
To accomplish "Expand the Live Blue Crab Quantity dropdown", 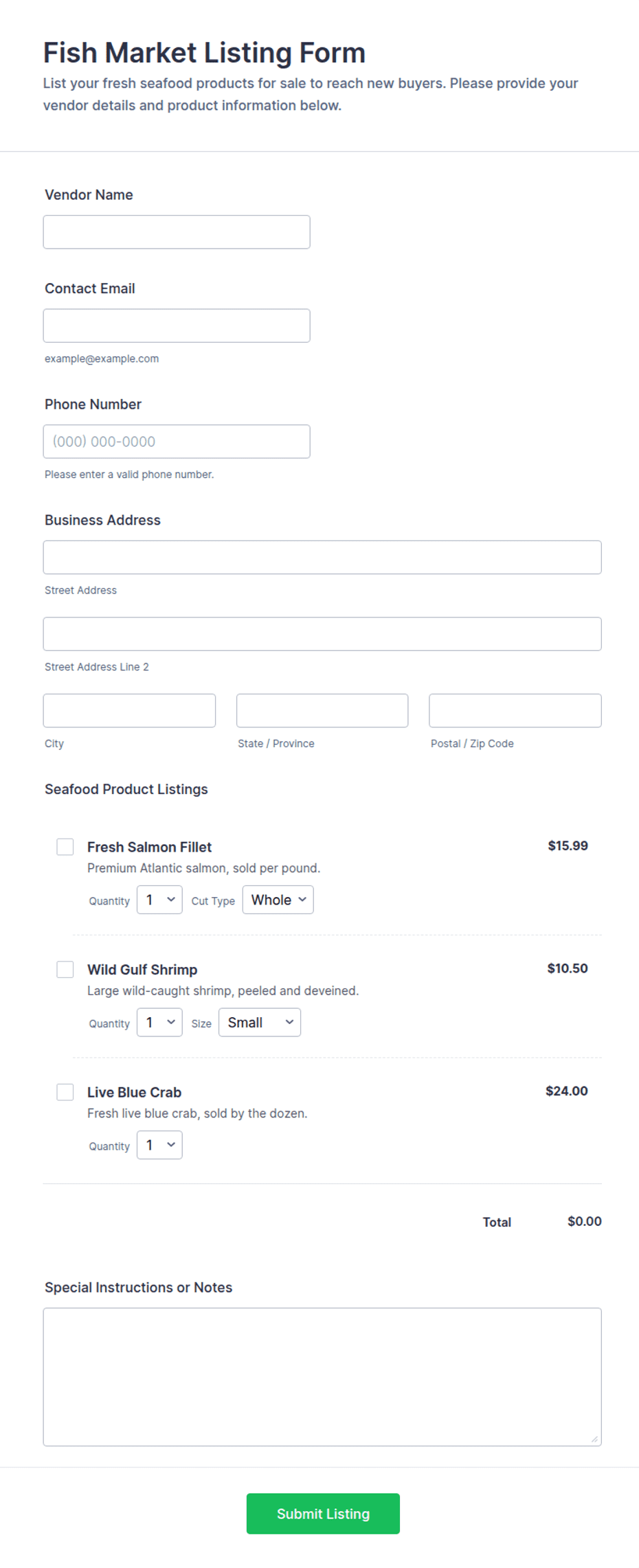I will (x=159, y=1145).
